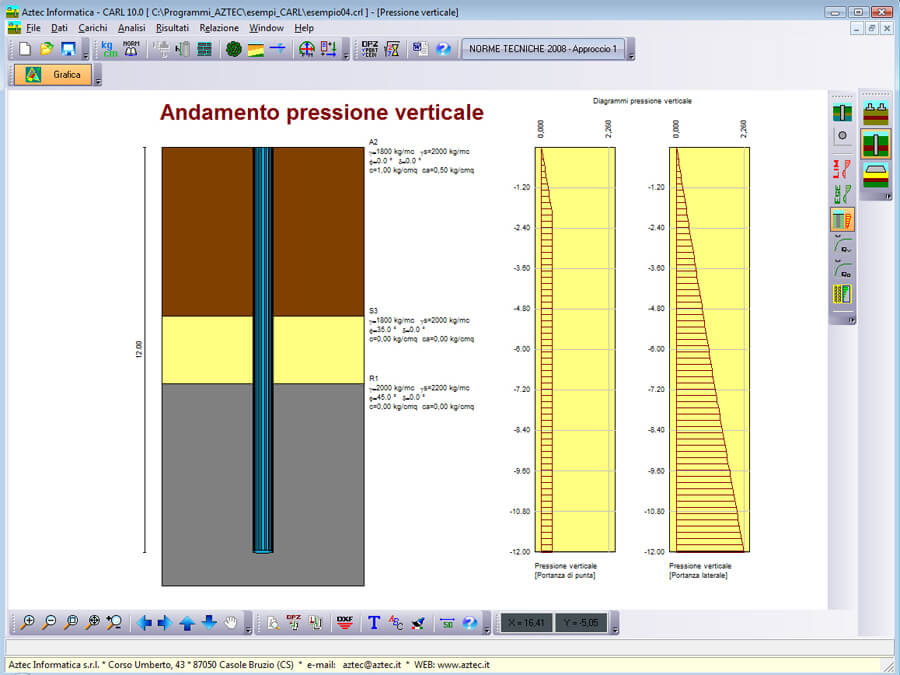Click the X coordinate display field
This screenshot has width=900, height=675.
[526, 622]
